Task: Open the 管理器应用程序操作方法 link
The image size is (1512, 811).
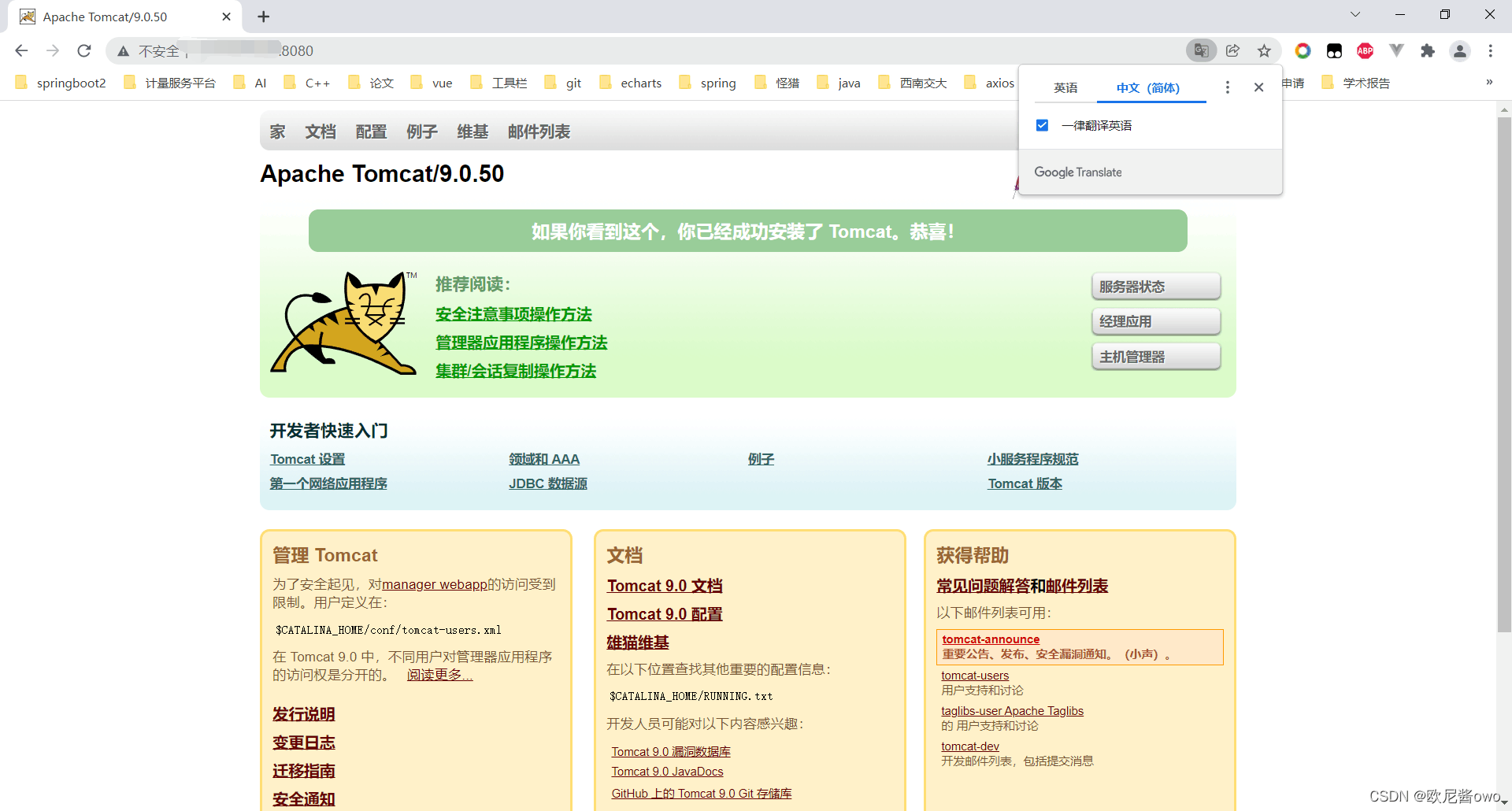Action: pos(521,343)
